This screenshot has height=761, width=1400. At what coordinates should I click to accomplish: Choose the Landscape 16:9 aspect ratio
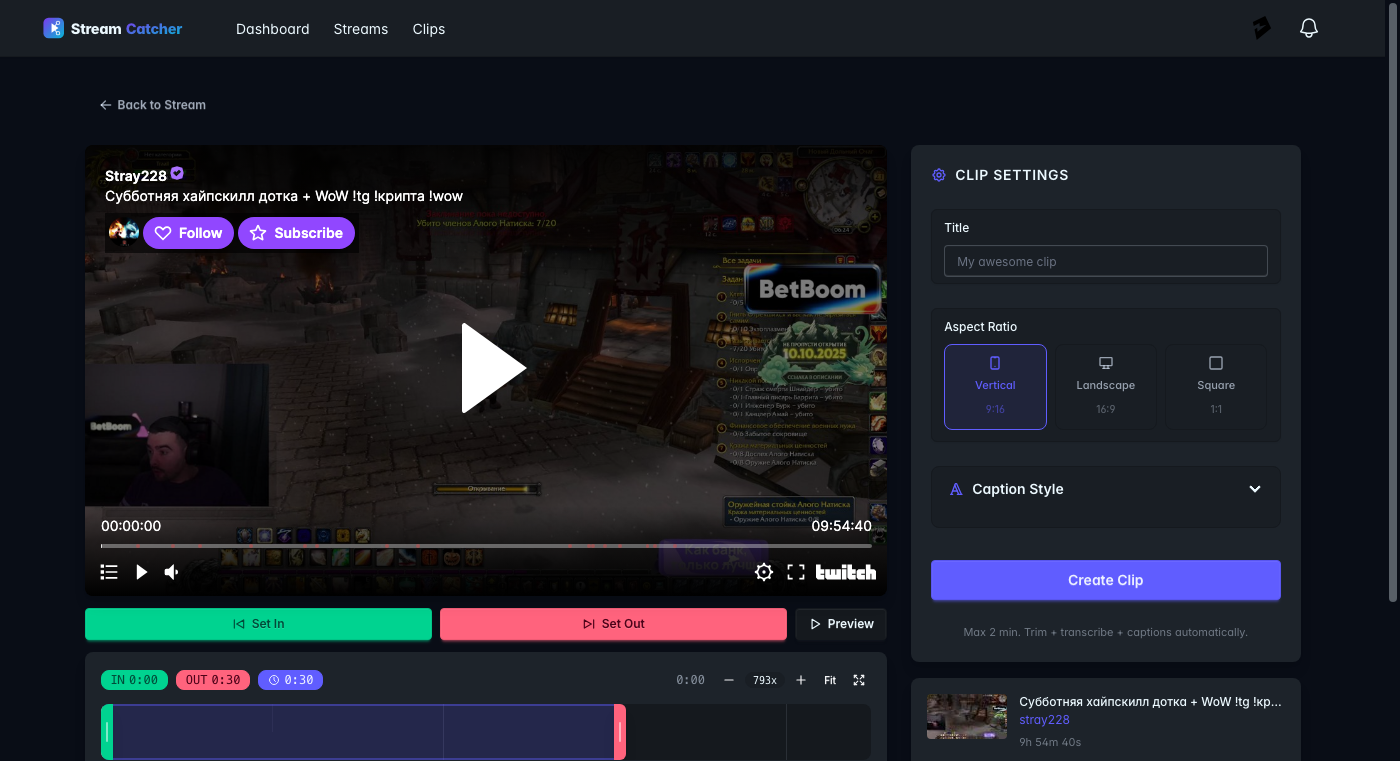point(1105,386)
